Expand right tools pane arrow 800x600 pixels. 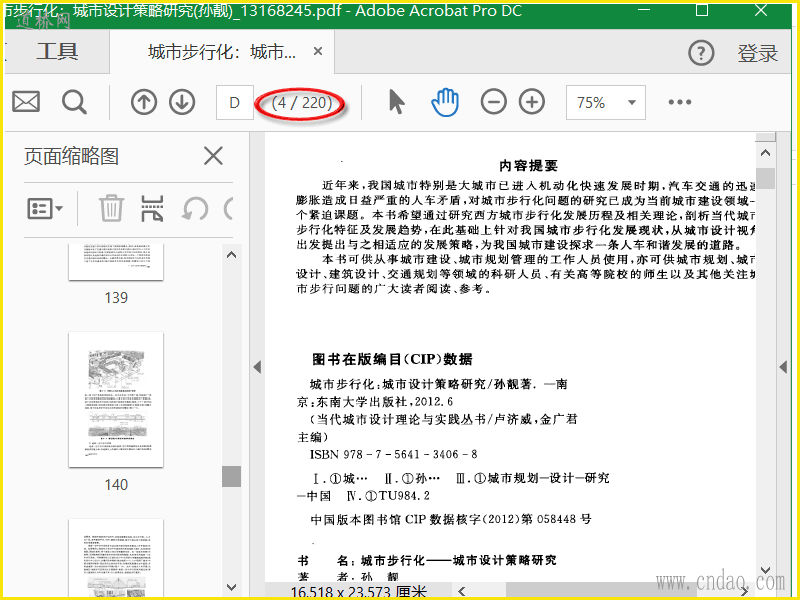tap(783, 366)
